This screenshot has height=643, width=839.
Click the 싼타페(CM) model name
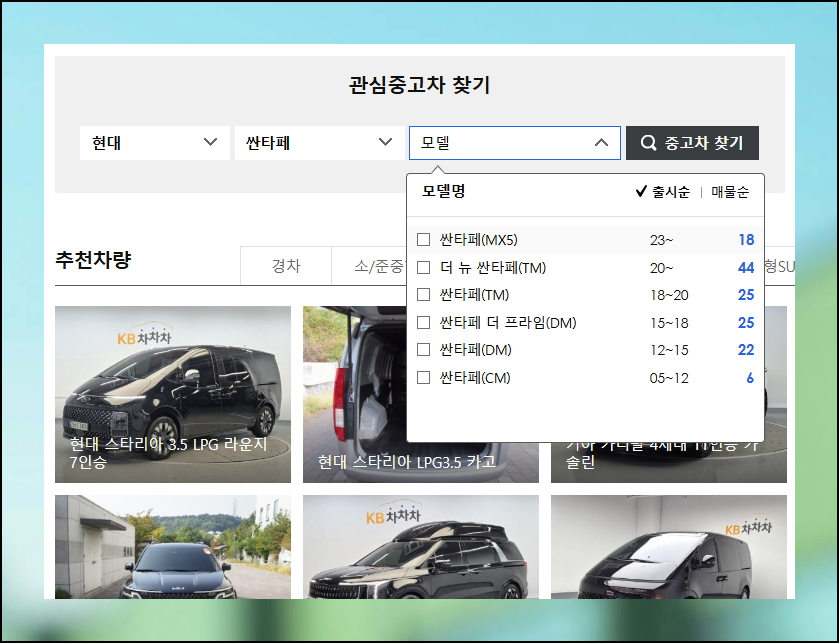pyautogui.click(x=475, y=378)
